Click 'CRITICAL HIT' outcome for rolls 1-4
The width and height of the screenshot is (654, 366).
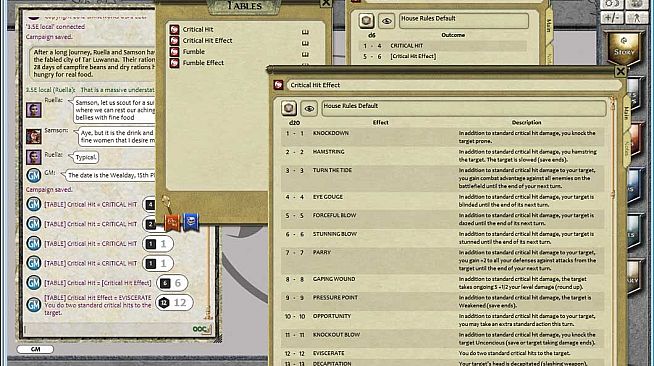tap(407, 45)
